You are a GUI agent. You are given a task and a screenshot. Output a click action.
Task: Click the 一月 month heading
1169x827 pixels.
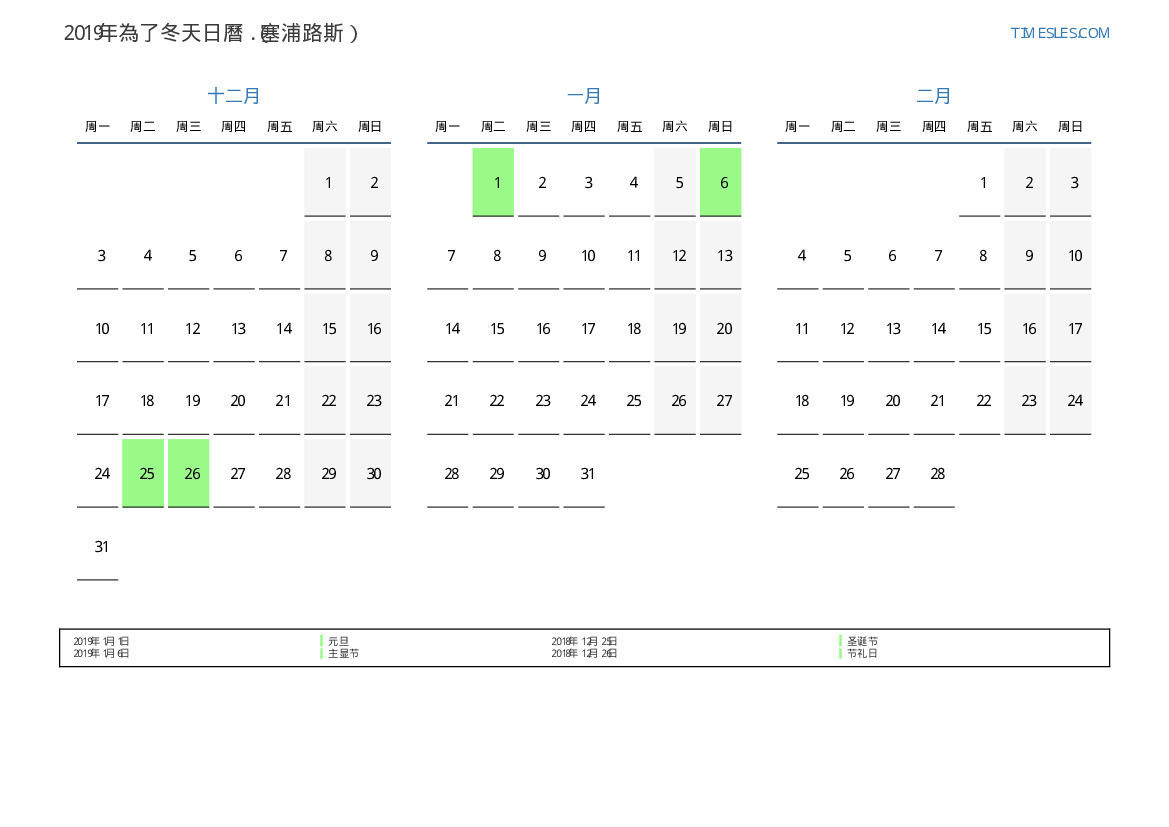tap(584, 96)
